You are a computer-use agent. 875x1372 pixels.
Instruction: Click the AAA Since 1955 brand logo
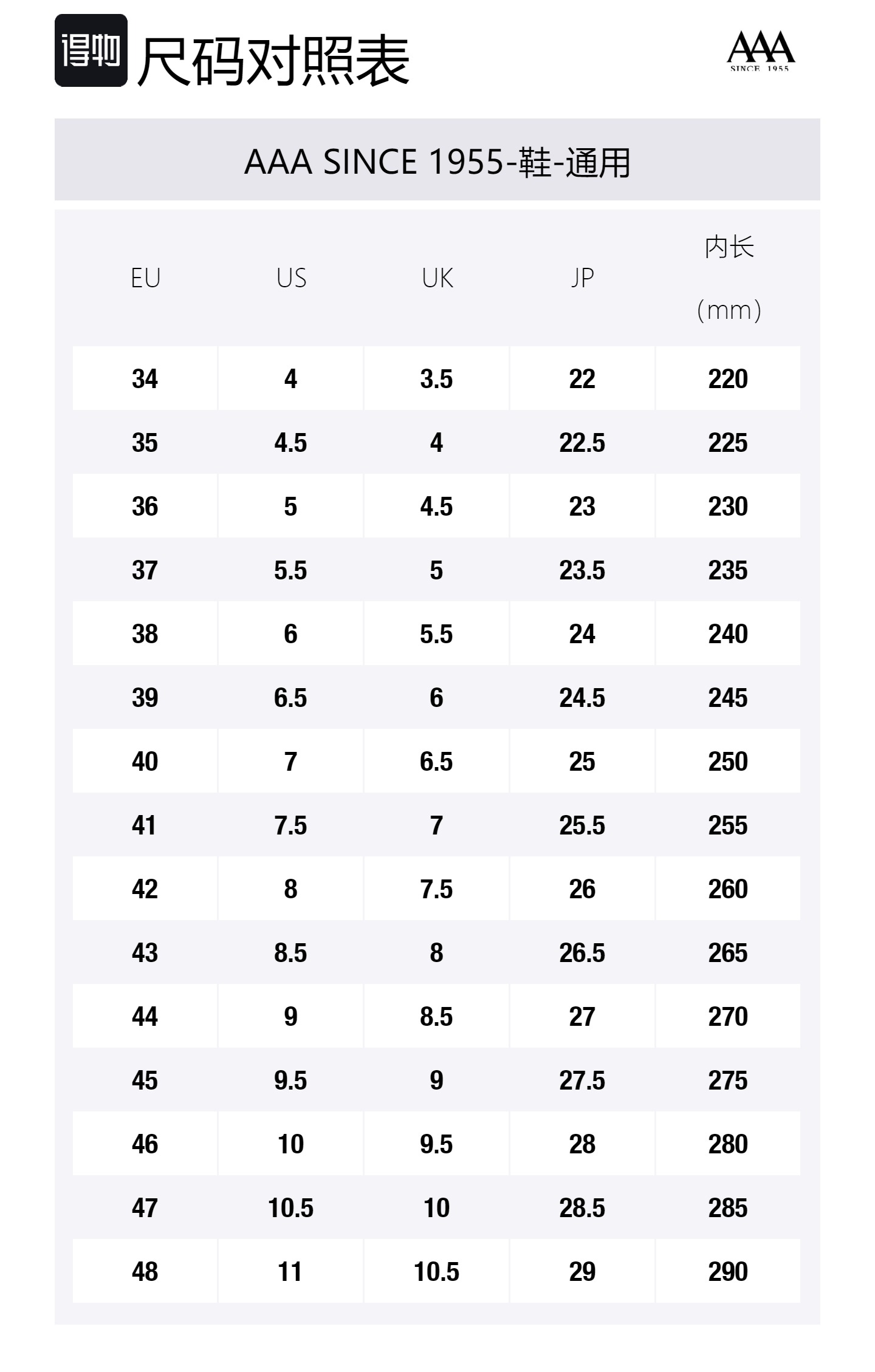760,52
